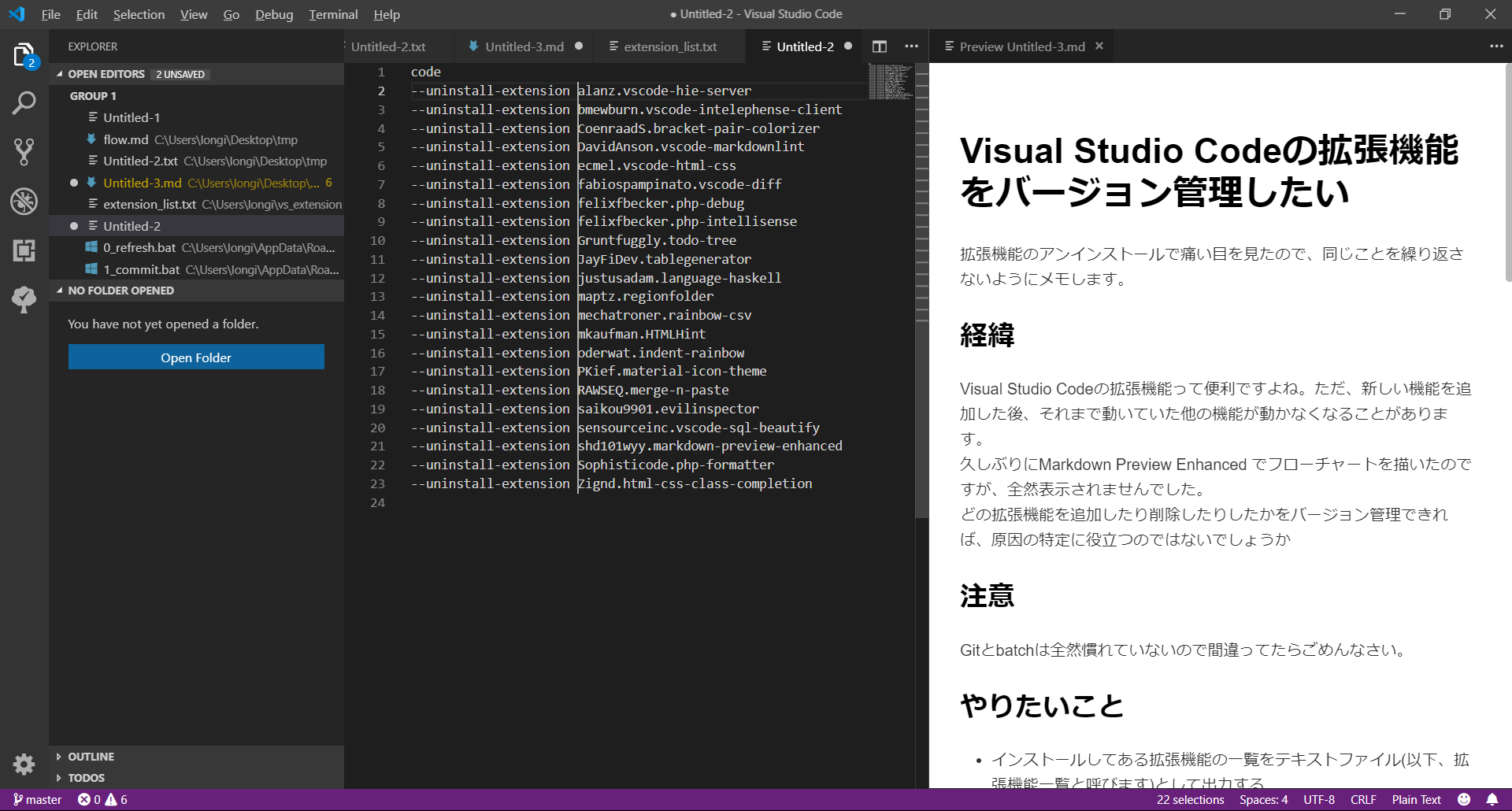Open the Todo Tree view icon

(x=24, y=299)
